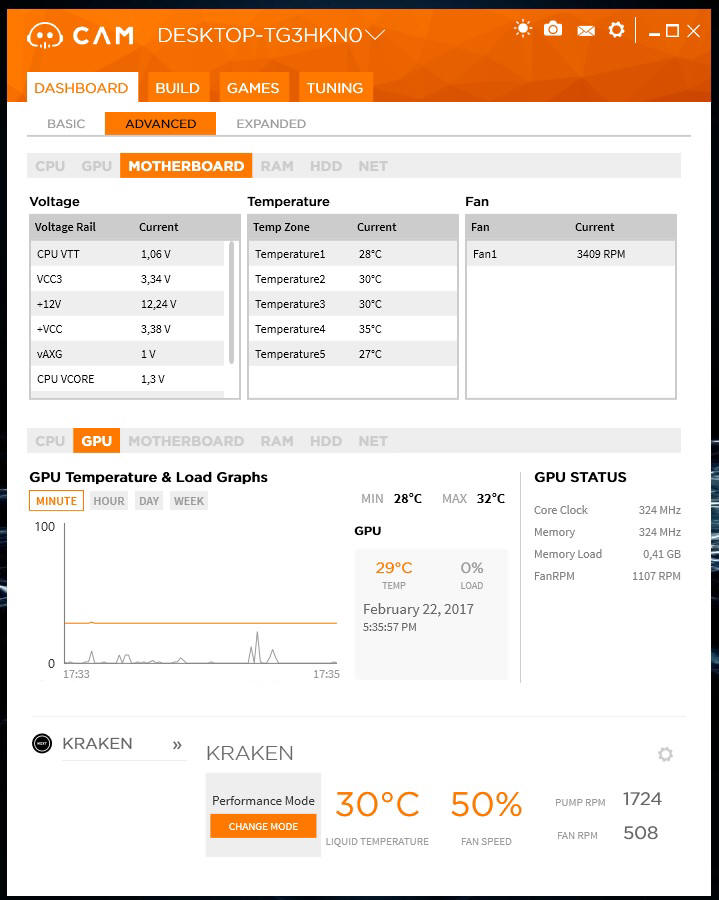Click the 50% fan speed value

coord(486,804)
